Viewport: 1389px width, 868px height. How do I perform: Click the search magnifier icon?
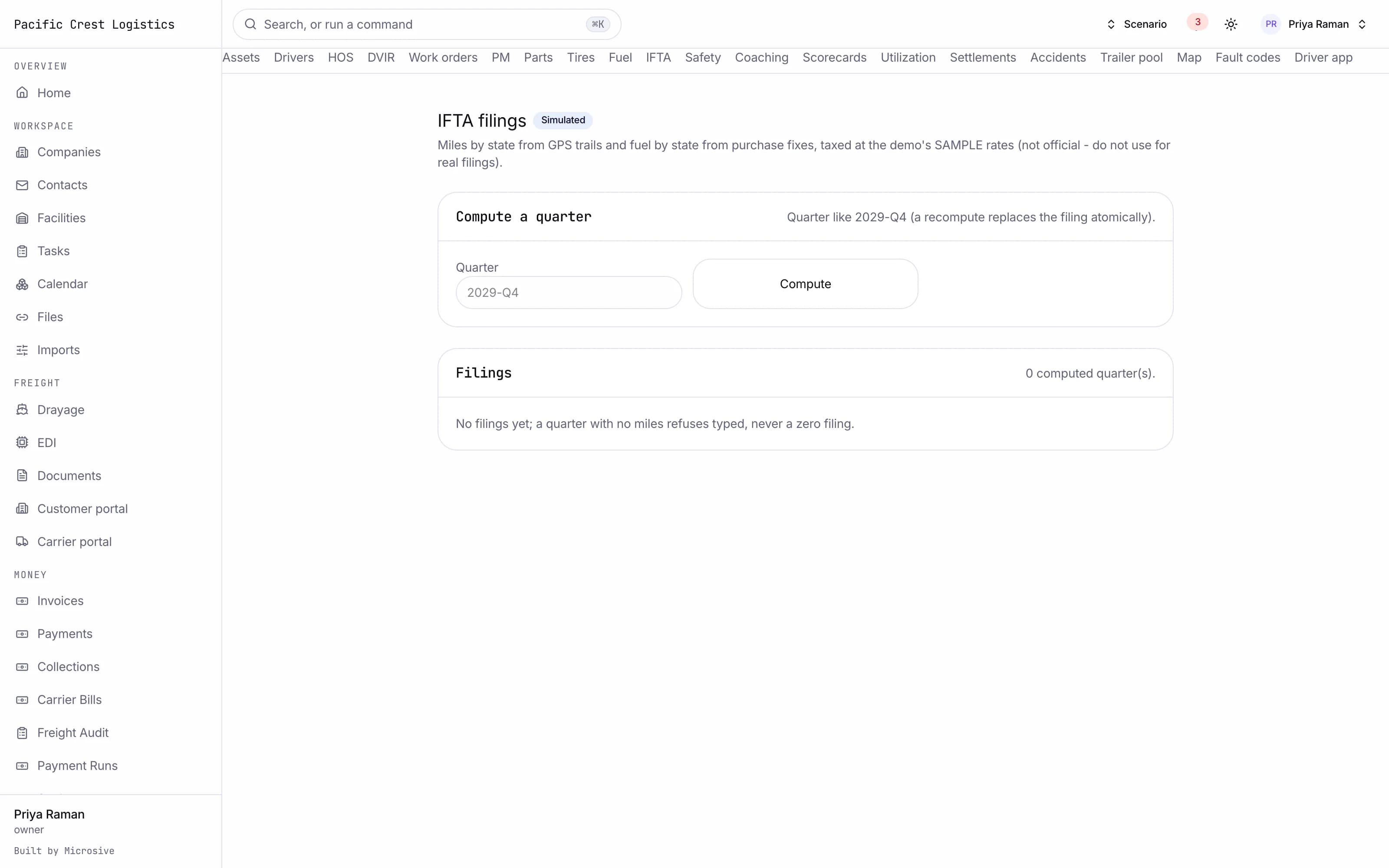pyautogui.click(x=250, y=24)
